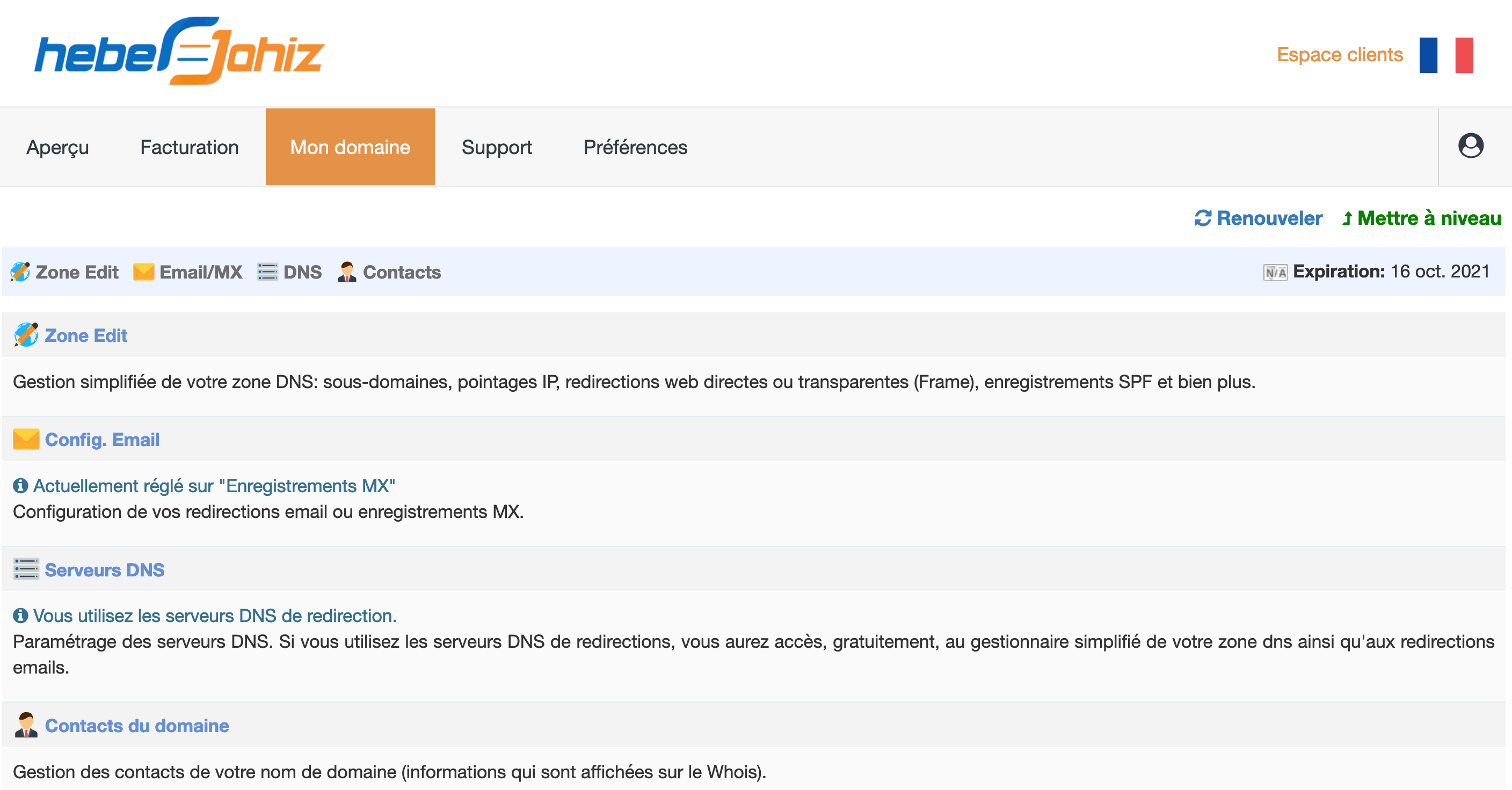Select the Support menu tab
Screen dimensions: 1512x790
497,147
